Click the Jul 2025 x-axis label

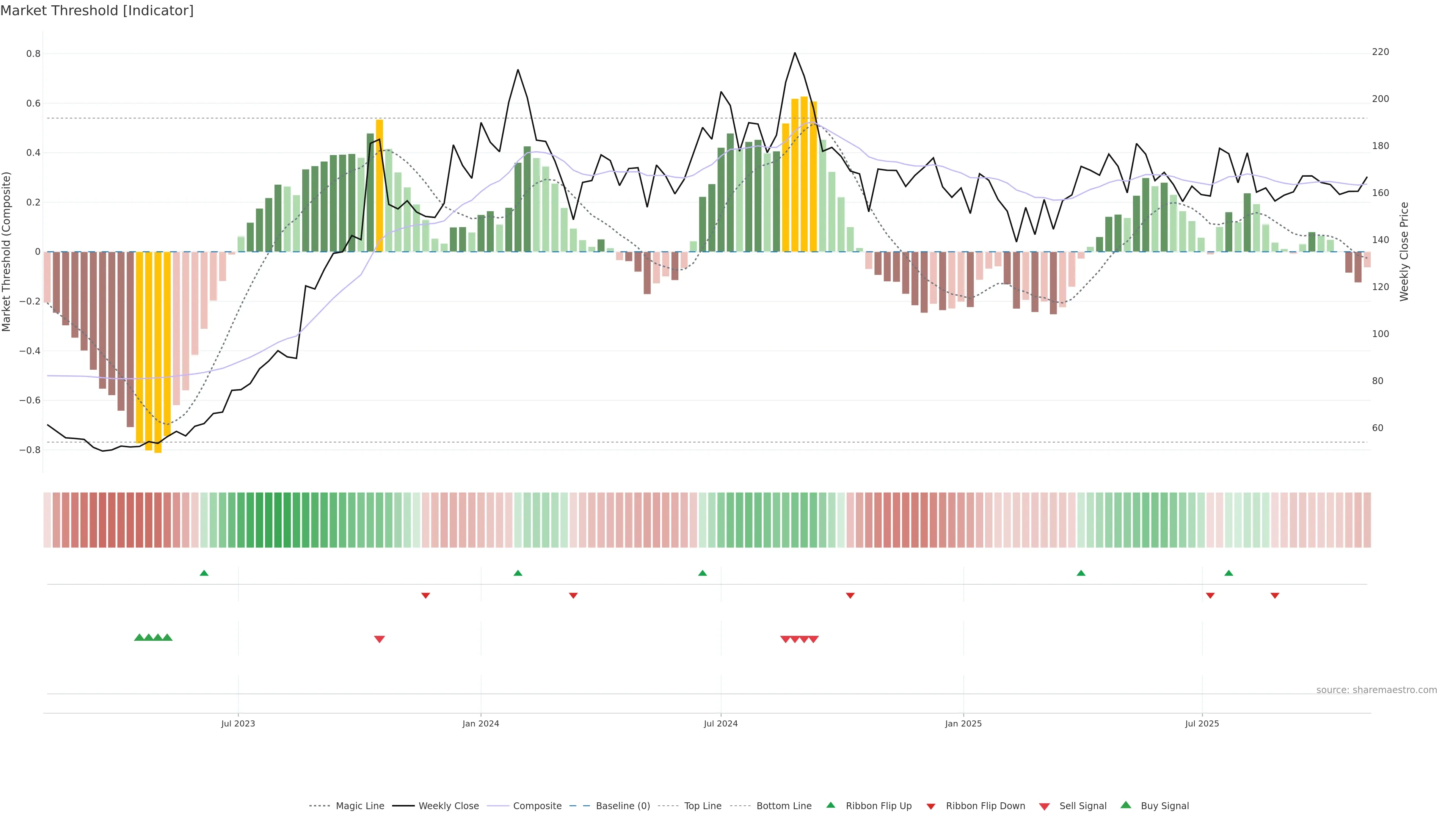pos(1202,724)
